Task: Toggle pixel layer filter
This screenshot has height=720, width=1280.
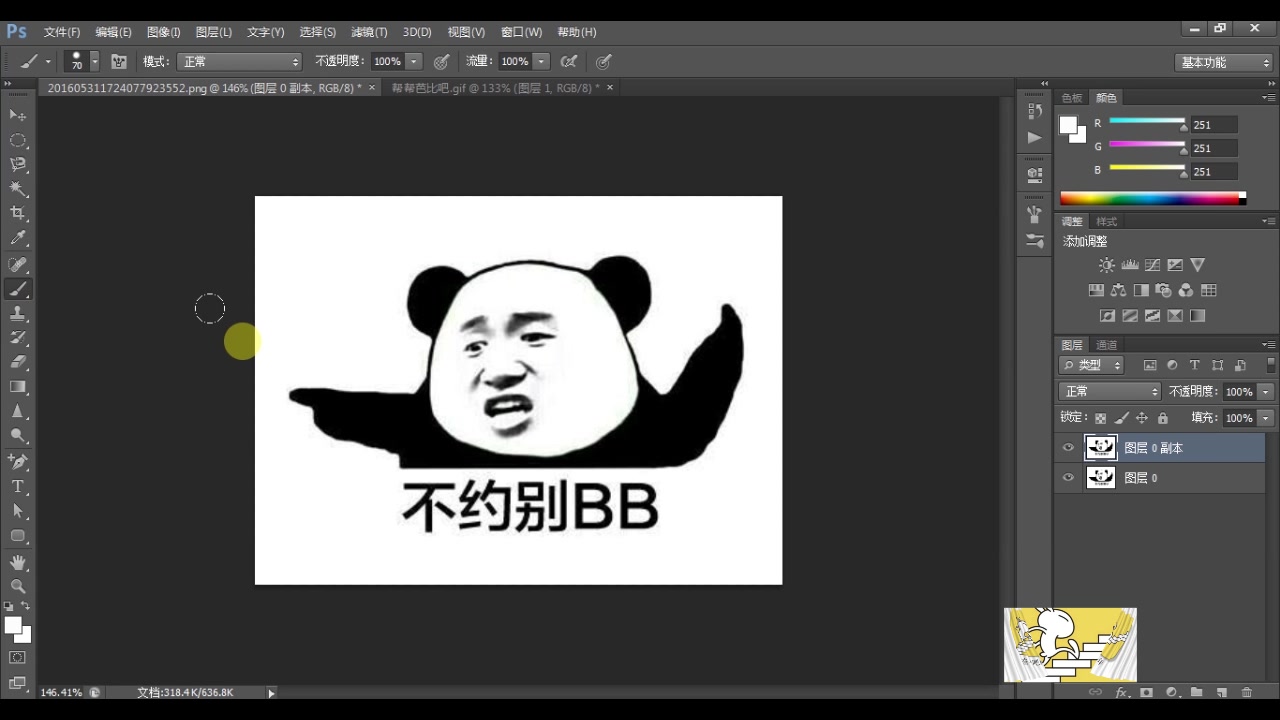Action: click(x=1150, y=366)
